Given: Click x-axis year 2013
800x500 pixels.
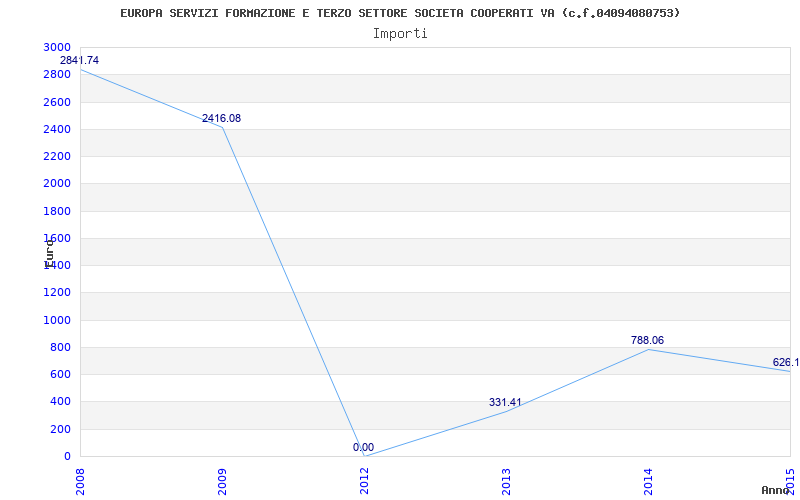Looking at the screenshot, I should point(506,483).
